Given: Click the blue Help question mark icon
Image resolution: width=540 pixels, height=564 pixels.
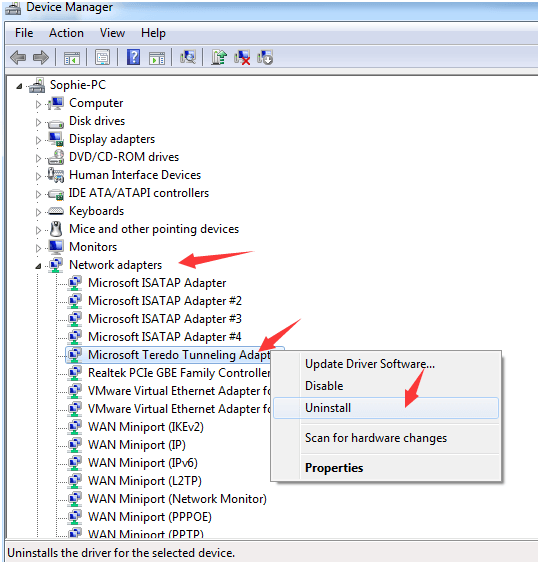Looking at the screenshot, I should coord(133,57).
